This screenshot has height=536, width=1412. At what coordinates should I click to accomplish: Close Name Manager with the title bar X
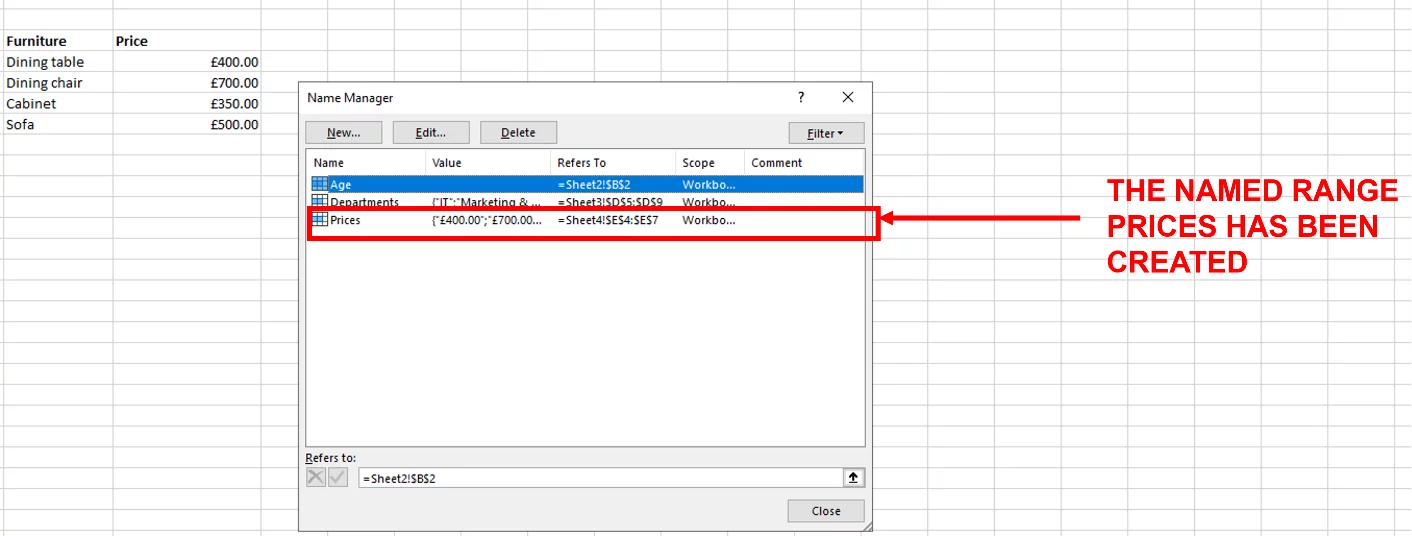848,97
